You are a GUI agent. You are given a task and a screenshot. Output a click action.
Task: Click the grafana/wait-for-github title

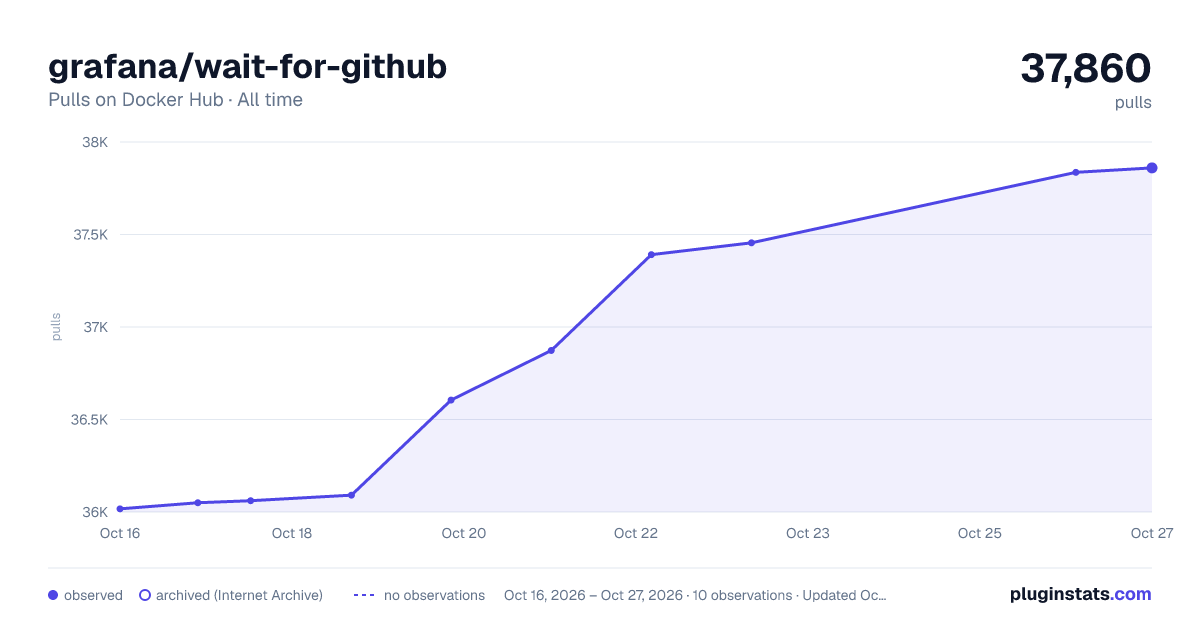pyautogui.click(x=247, y=66)
